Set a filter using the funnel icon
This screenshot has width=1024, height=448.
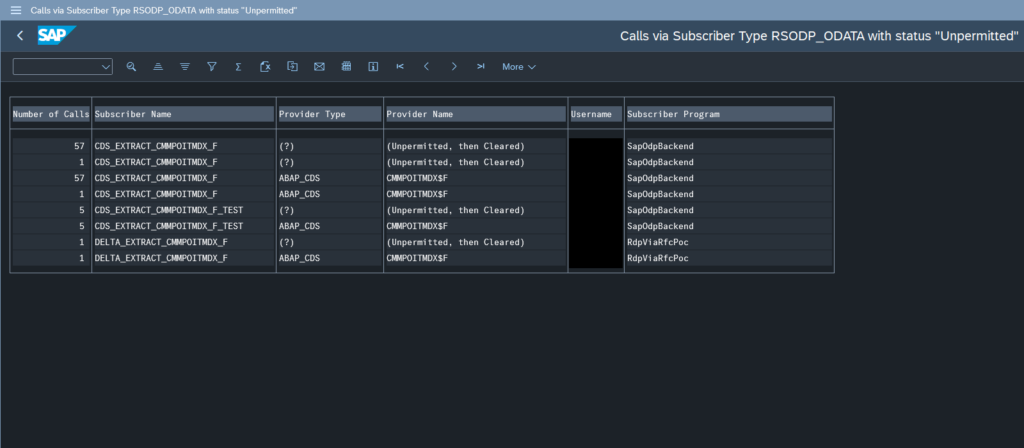click(212, 67)
